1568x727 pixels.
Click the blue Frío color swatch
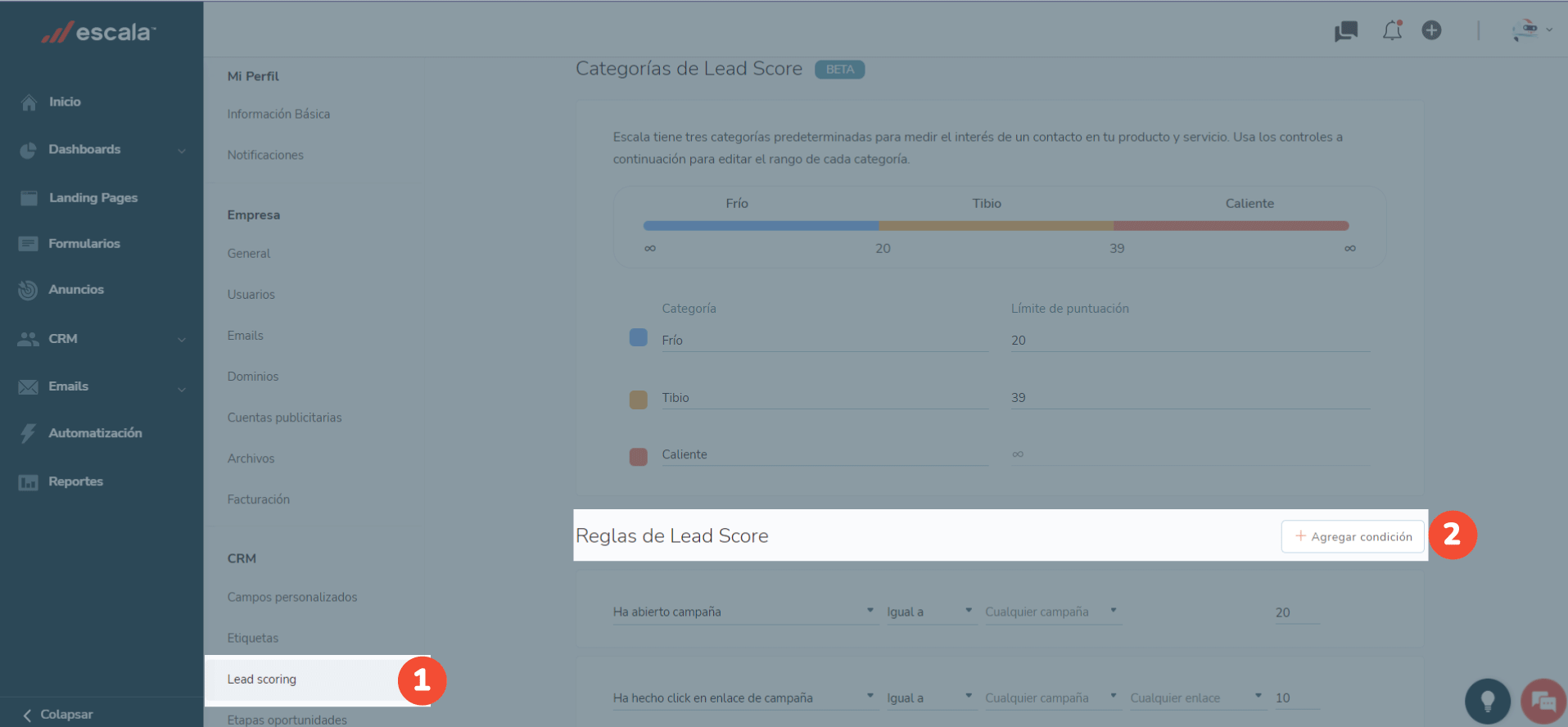point(639,338)
